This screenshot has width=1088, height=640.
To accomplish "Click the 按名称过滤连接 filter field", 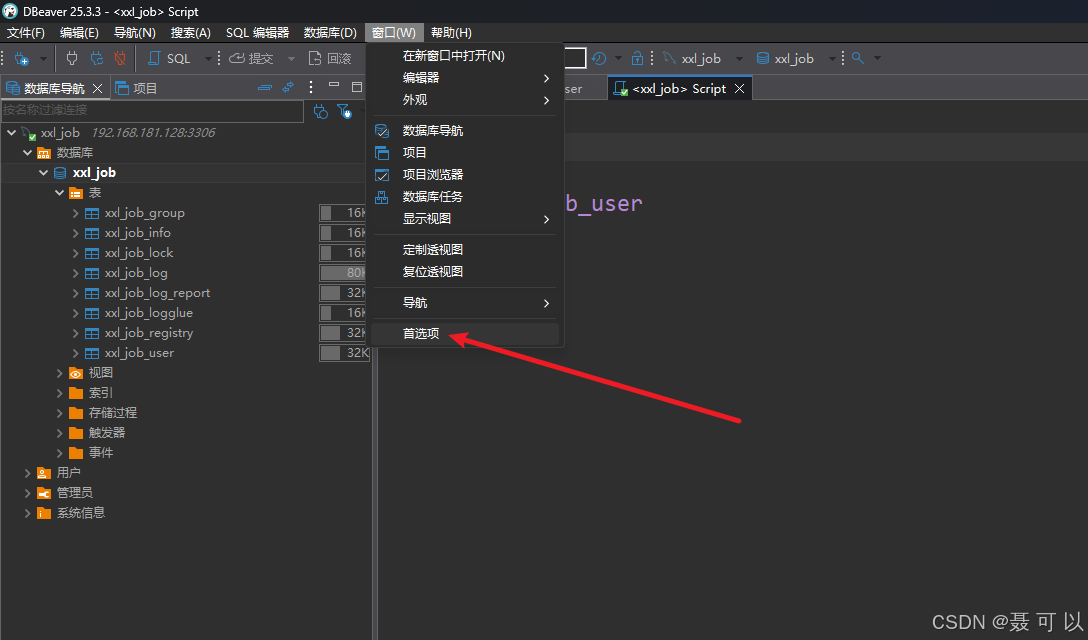I will tap(152, 110).
